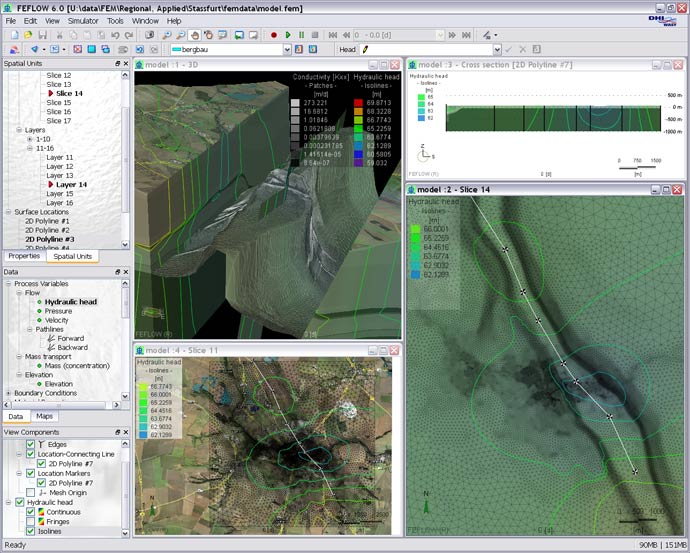Click the Undo arrow icon
The image size is (690, 553).
pyautogui.click(x=115, y=35)
